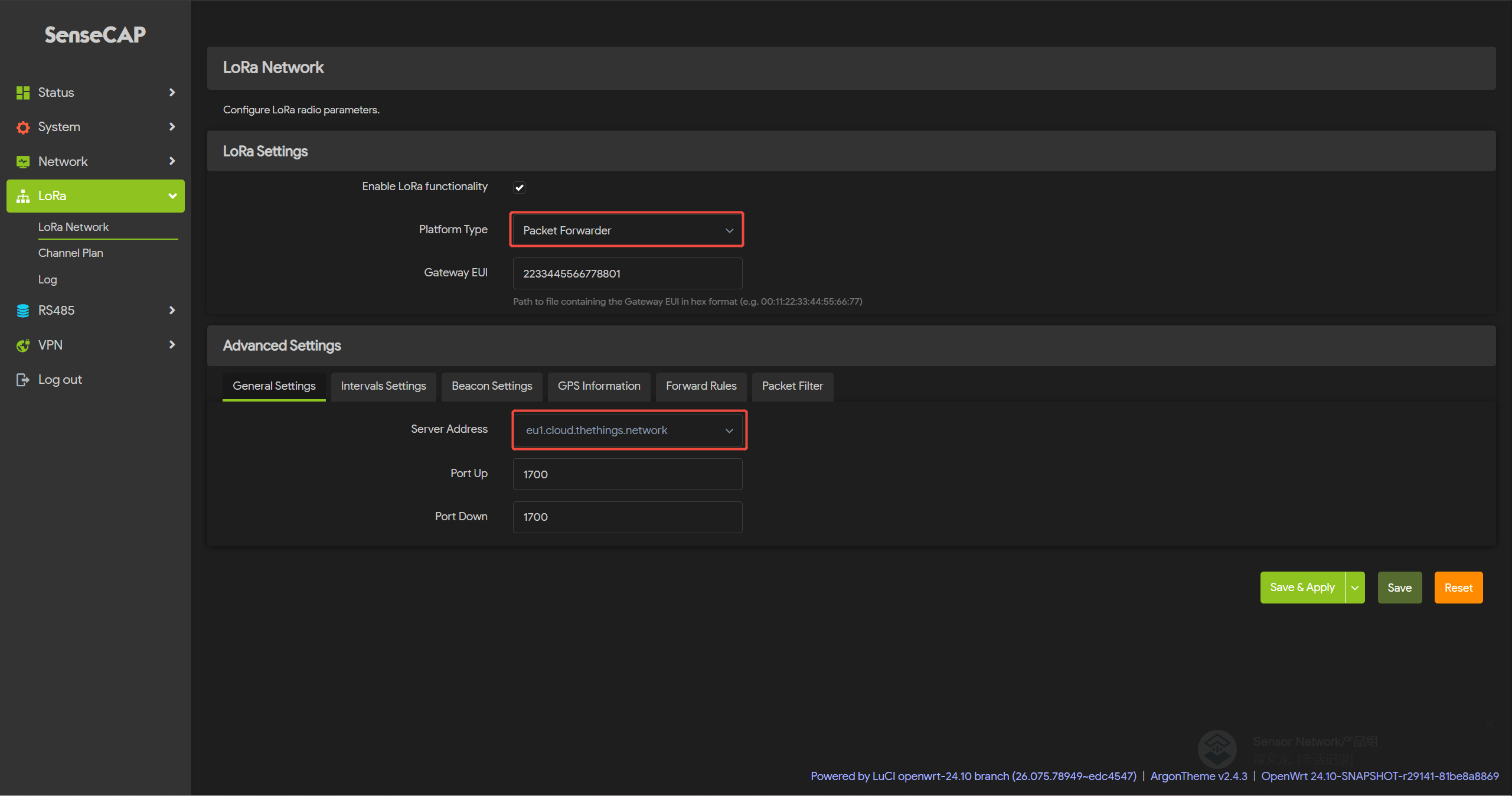1512x796 pixels.
Task: Toggle Enable LoRa functionality checkbox
Action: pos(520,187)
